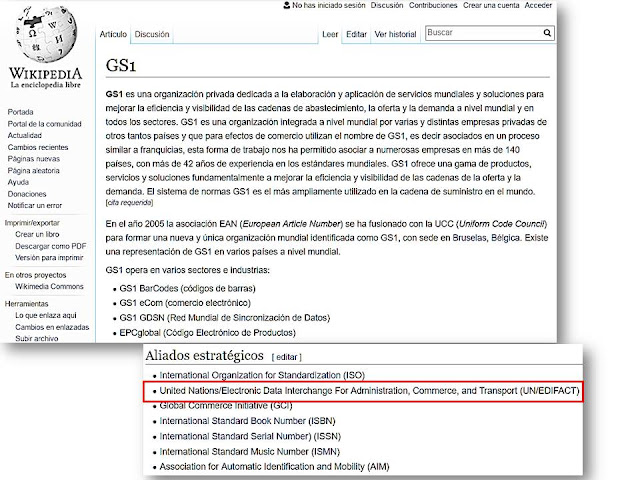The image size is (640, 480).
Task: Open Versión para imprimir
Action: pyautogui.click(x=49, y=258)
